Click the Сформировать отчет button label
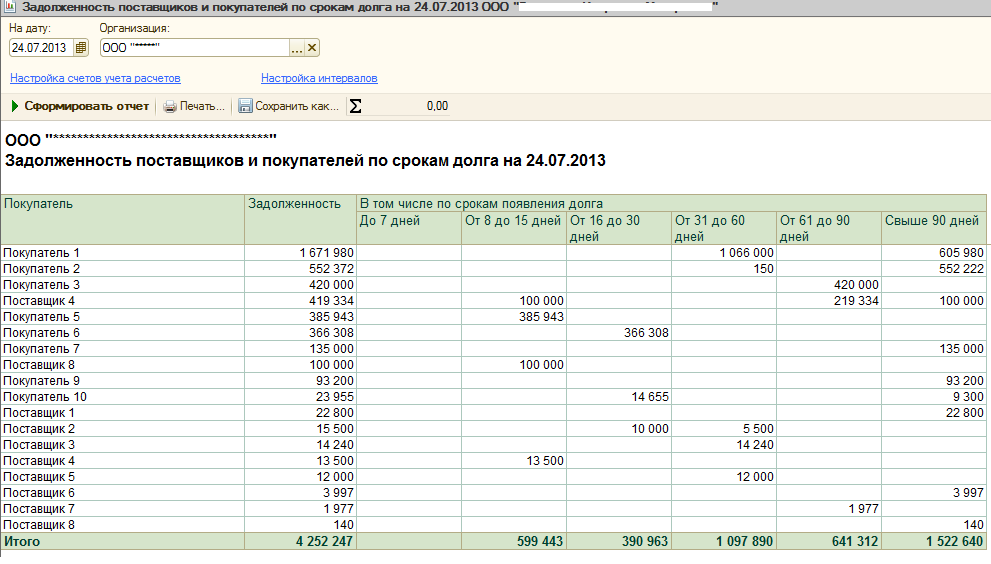The width and height of the screenshot is (991, 564). coord(87,106)
